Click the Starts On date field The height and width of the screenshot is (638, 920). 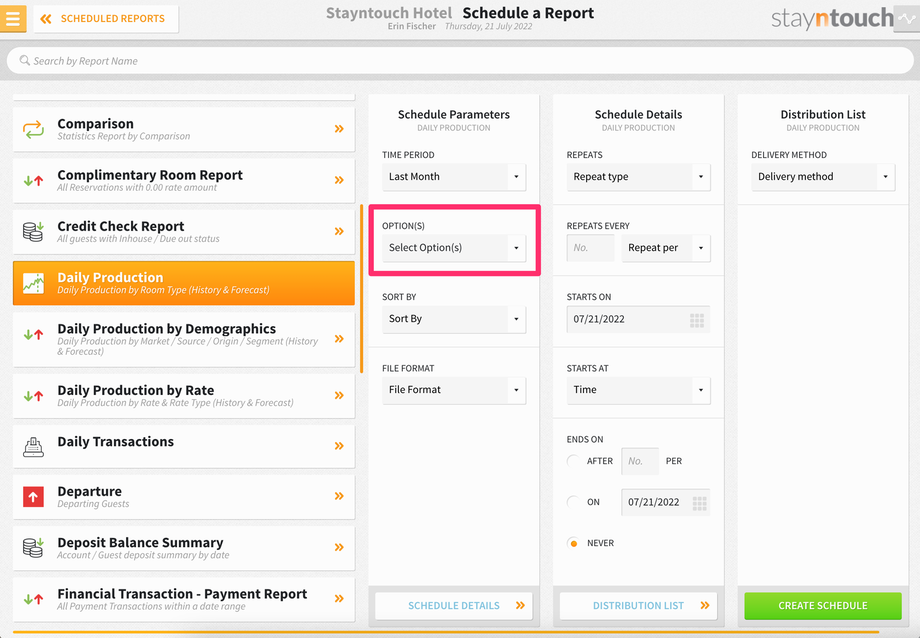tap(638, 319)
